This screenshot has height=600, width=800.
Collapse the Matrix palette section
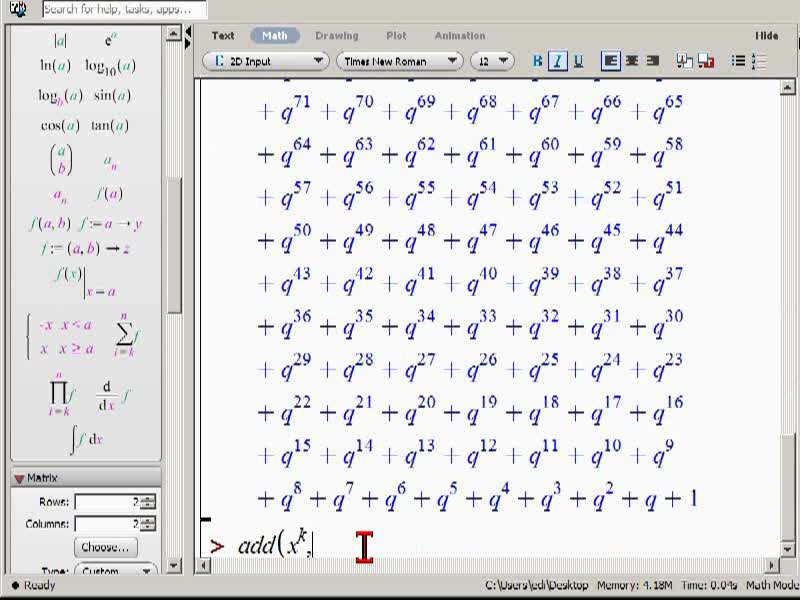point(19,479)
